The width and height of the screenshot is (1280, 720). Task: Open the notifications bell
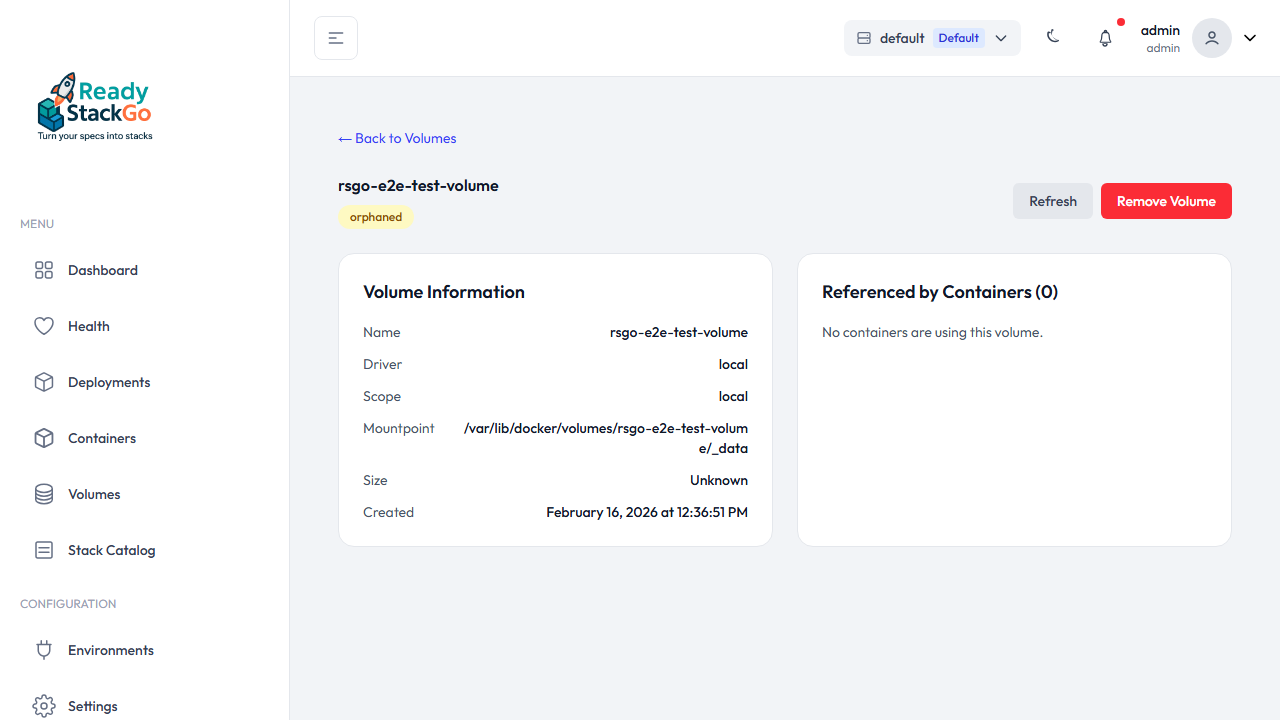click(x=1105, y=37)
